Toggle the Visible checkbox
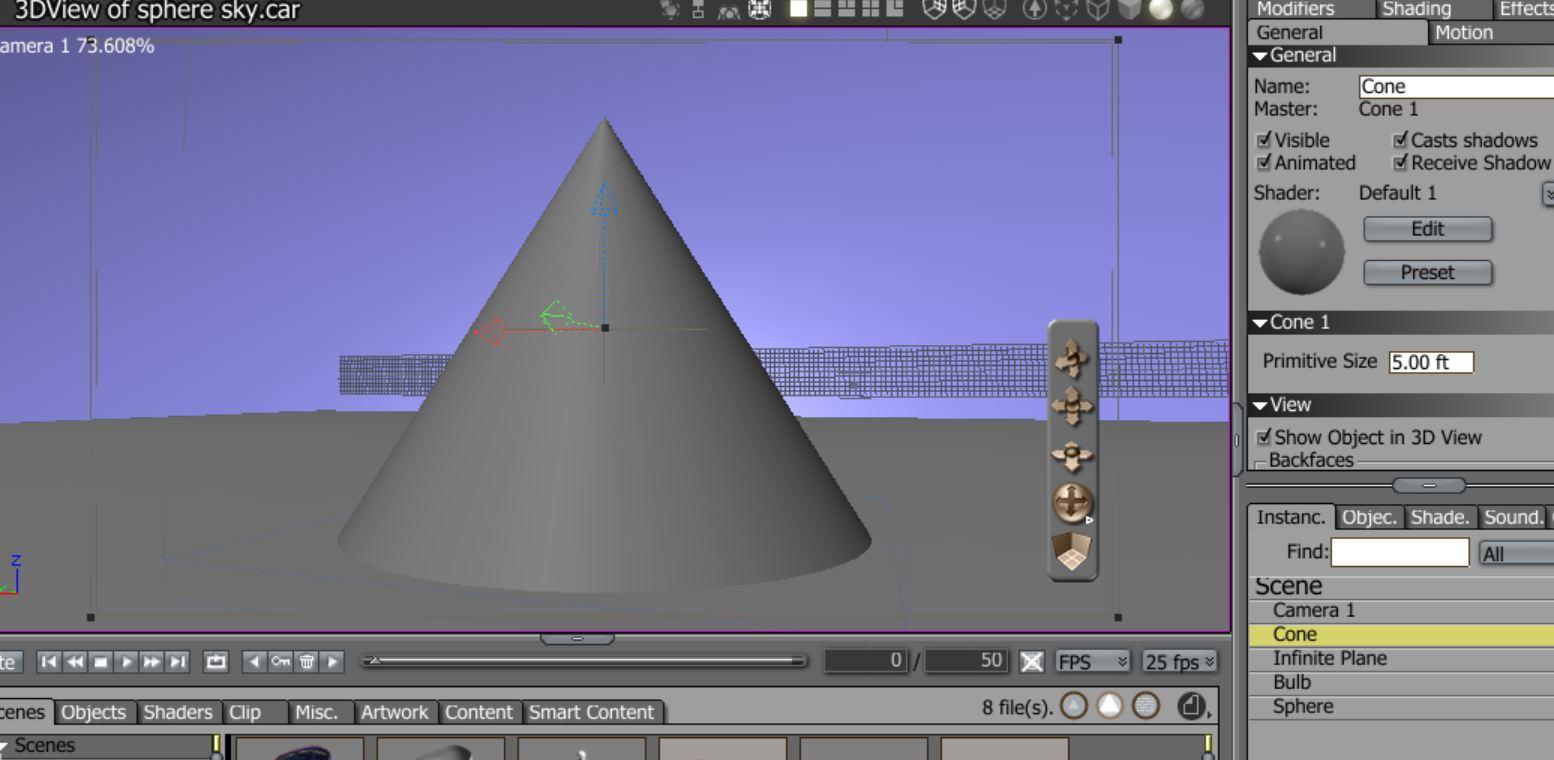 pyautogui.click(x=1264, y=140)
